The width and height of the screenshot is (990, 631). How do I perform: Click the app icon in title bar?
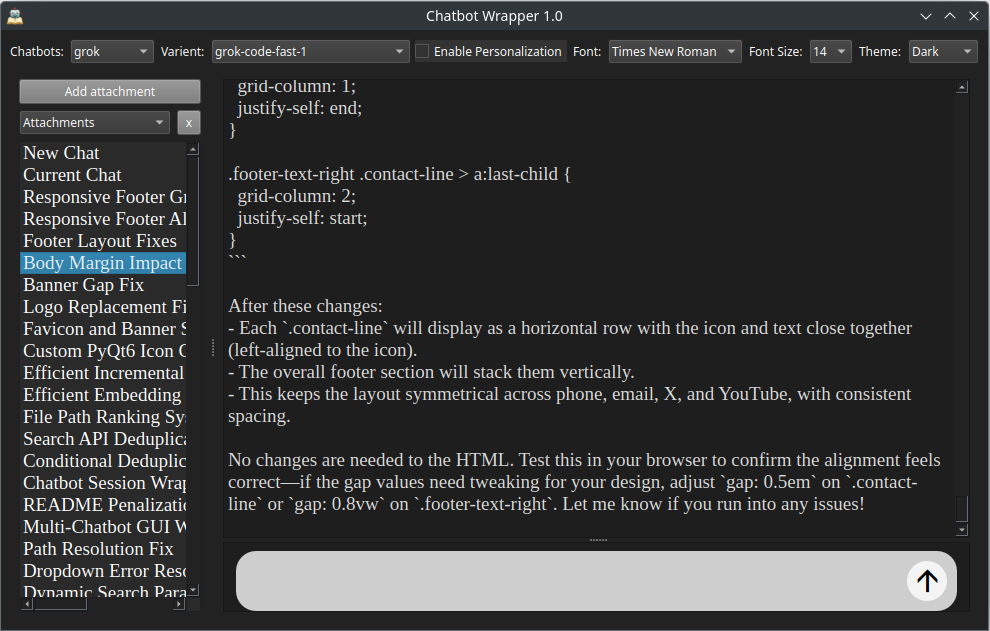(x=15, y=15)
